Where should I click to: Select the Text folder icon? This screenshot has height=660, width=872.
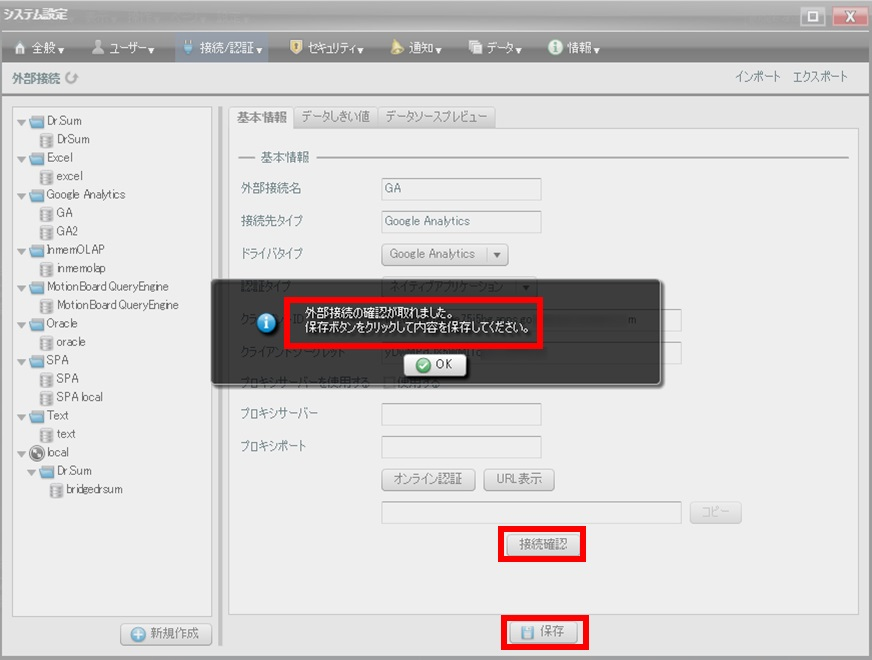pos(37,416)
